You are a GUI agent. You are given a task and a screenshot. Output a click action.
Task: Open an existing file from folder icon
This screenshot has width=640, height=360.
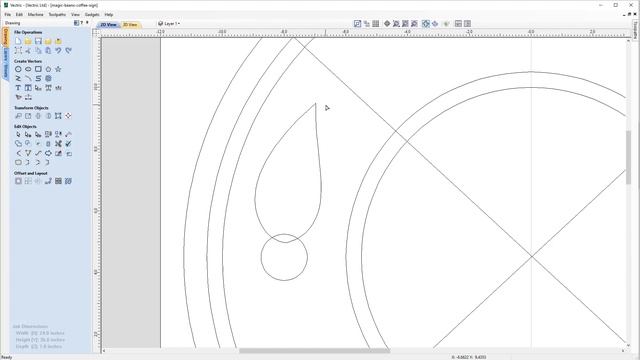pos(28,41)
